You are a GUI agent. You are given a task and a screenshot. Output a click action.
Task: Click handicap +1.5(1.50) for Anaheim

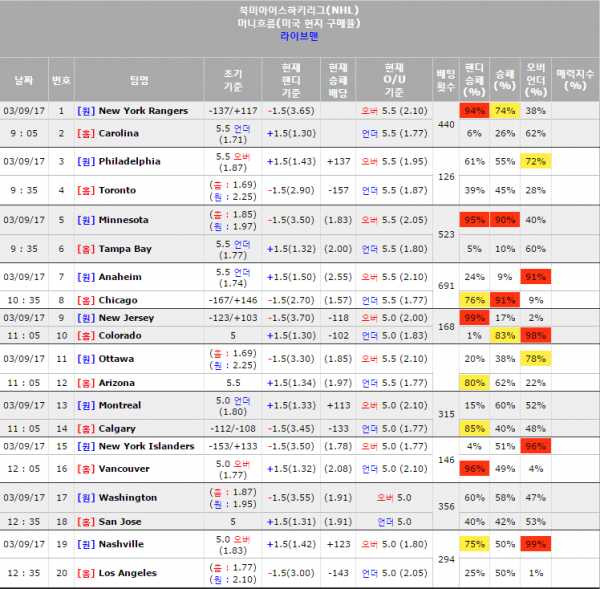coord(291,277)
